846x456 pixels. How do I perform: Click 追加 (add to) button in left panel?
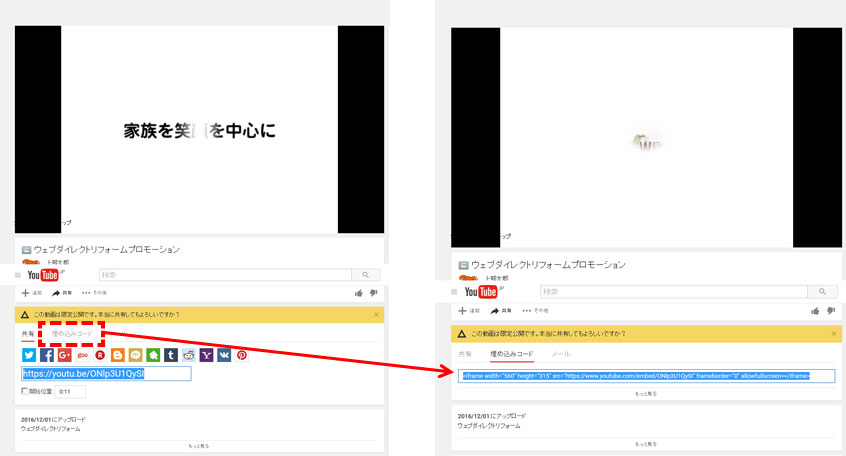32,293
